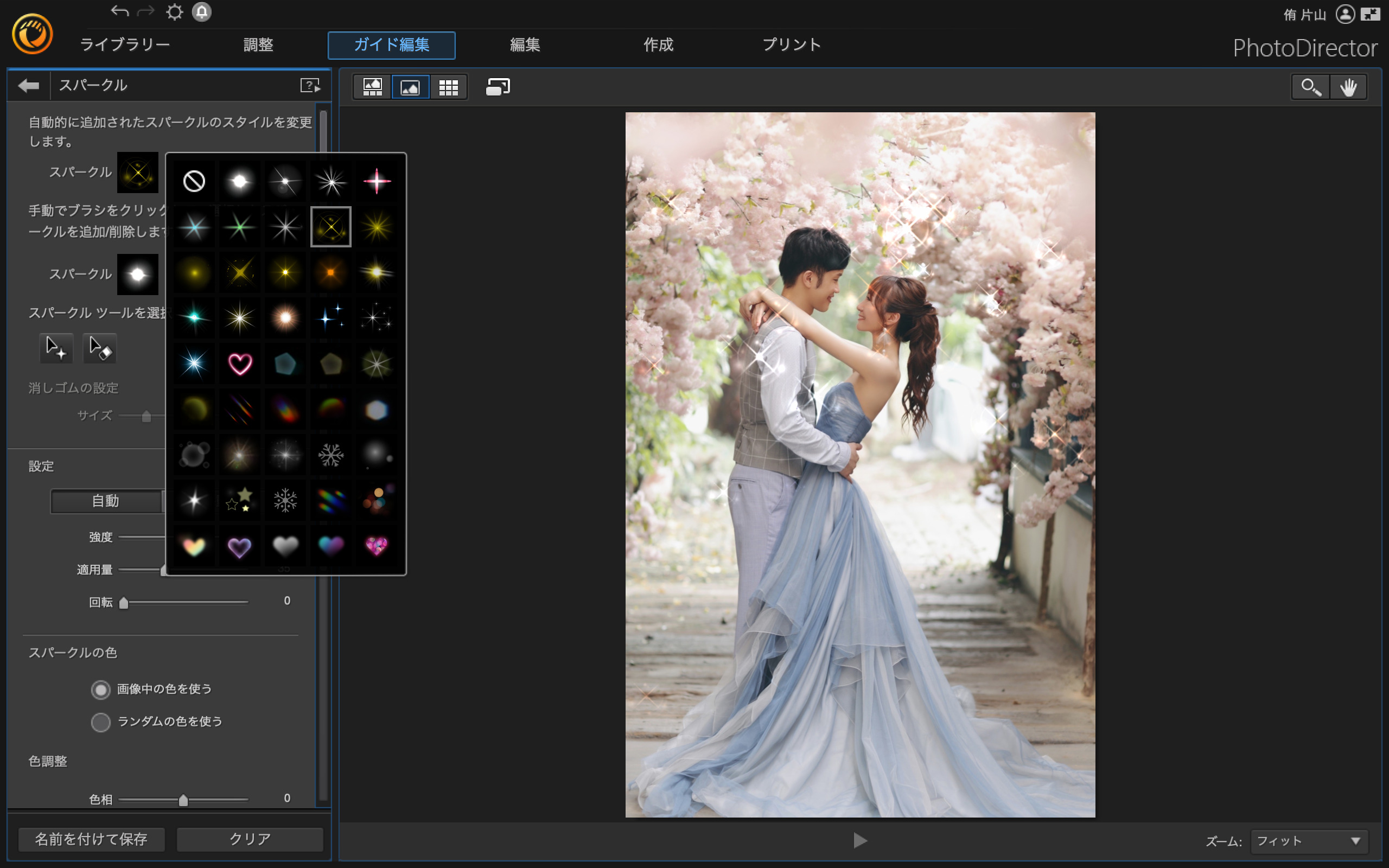Open the 調整 tab
The width and height of the screenshot is (1389, 868).
[x=258, y=45]
